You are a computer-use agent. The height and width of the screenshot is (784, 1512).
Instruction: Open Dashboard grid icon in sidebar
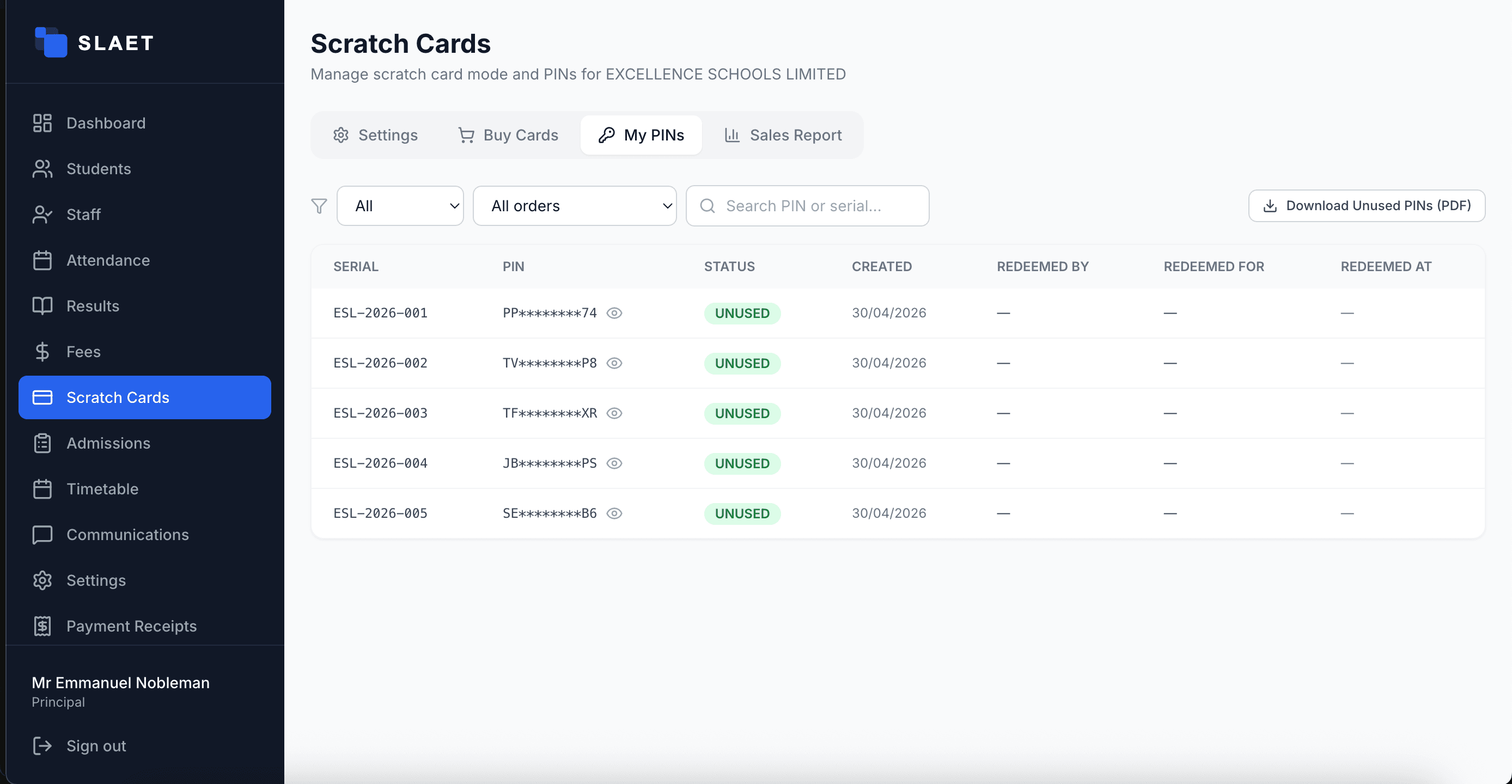click(x=42, y=123)
